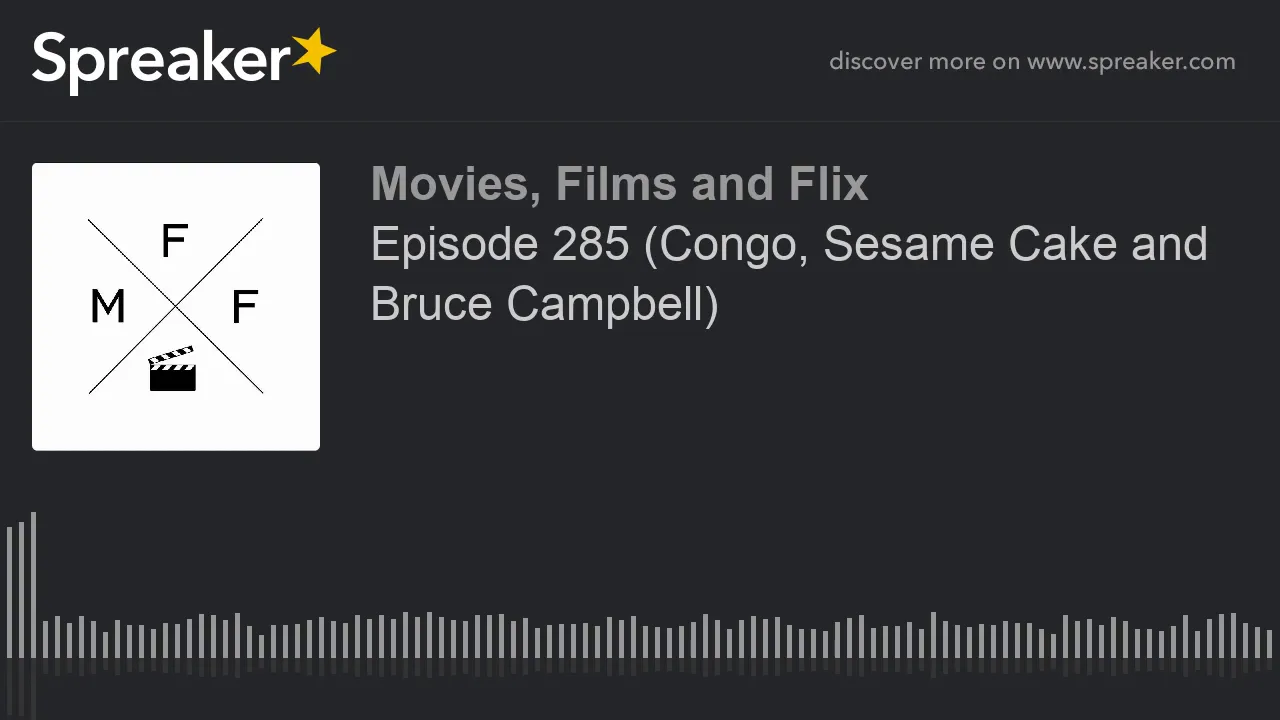Click the middle of the audio waveform

click(640, 636)
